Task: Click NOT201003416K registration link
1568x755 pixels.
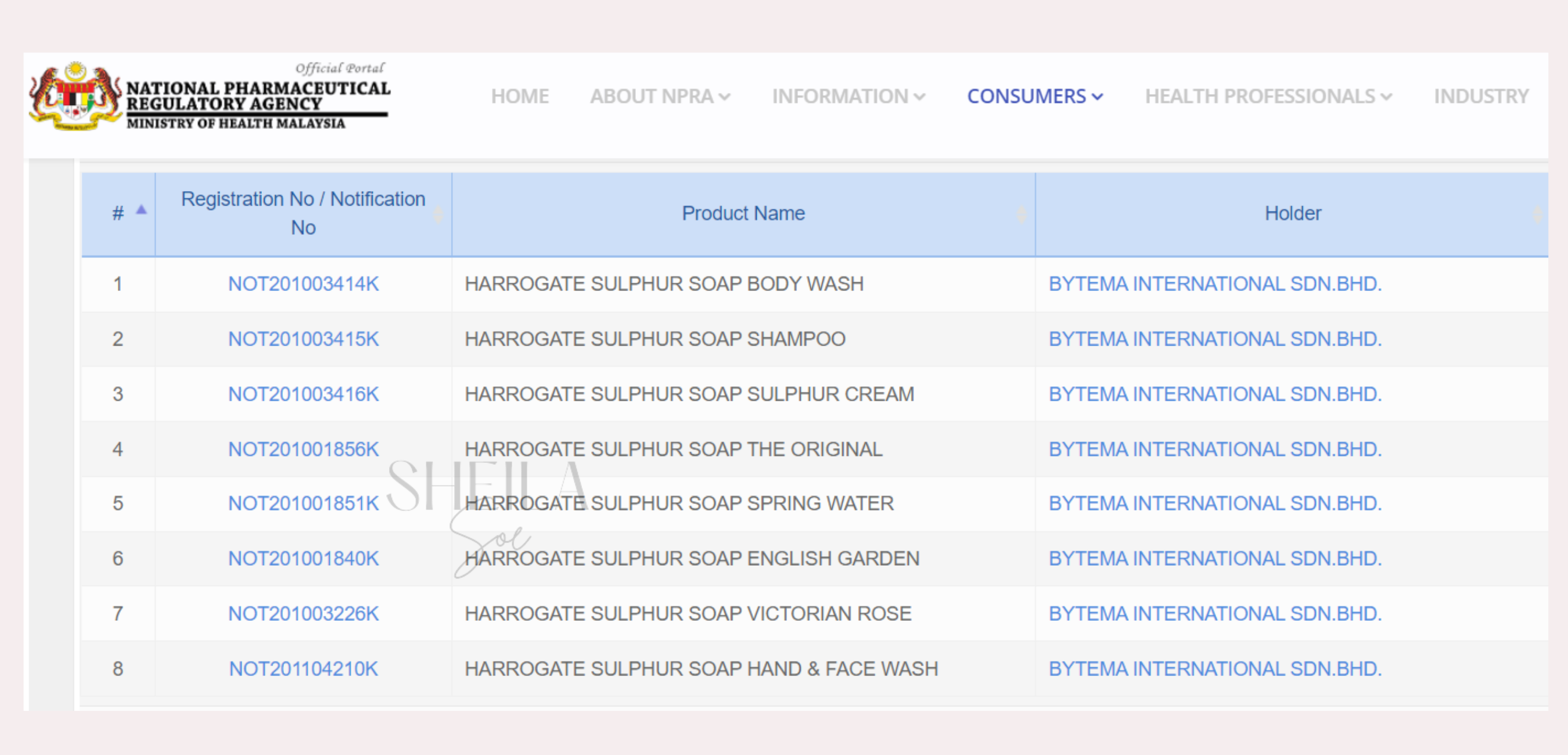Action: (x=303, y=394)
